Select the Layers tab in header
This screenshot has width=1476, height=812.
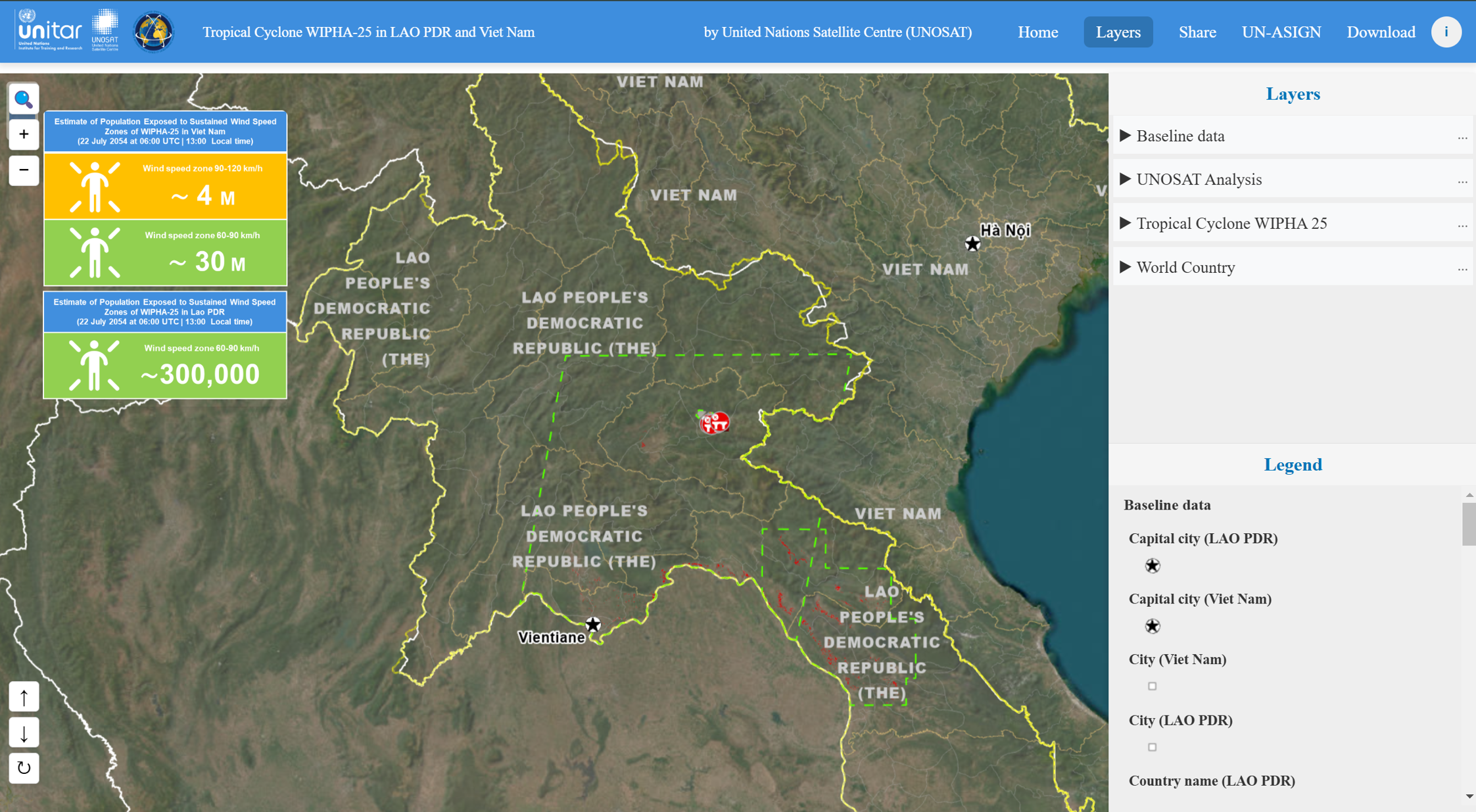pyautogui.click(x=1118, y=32)
